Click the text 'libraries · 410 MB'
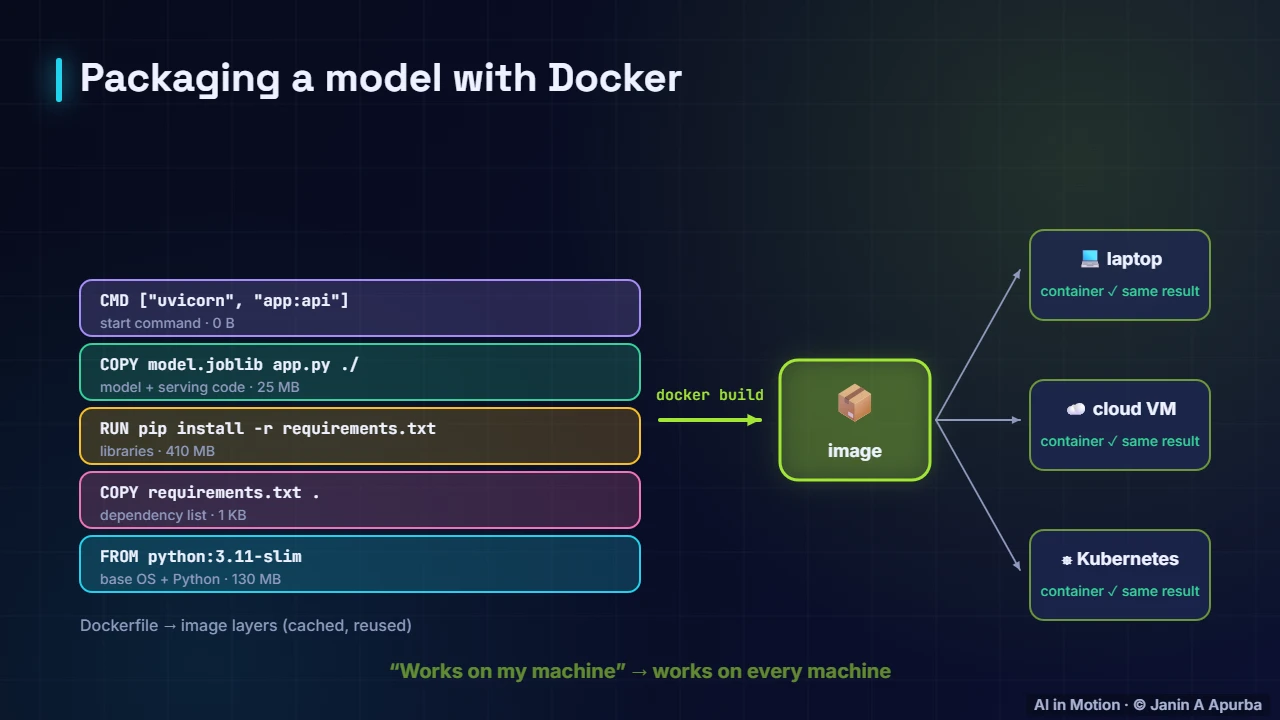Viewport: 1280px width, 720px height. [157, 451]
